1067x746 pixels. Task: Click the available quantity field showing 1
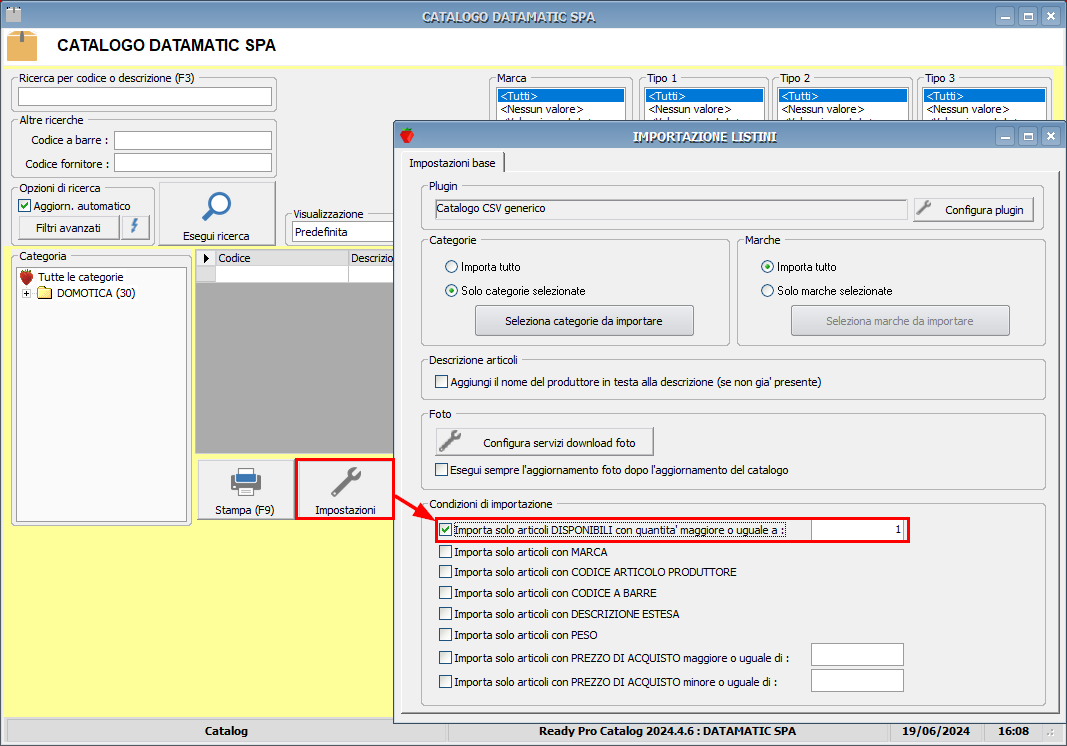(857, 530)
